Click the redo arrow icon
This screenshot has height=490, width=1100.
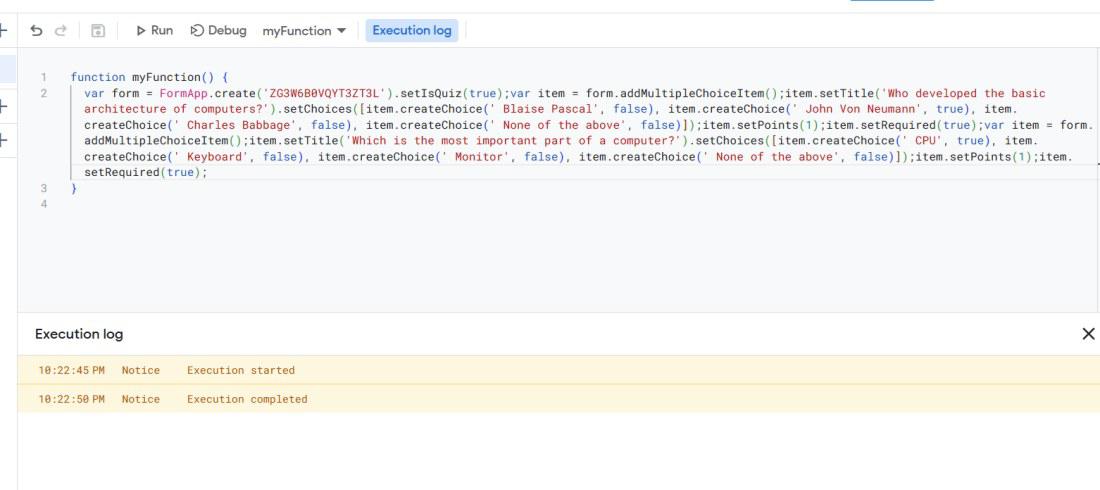pos(62,31)
